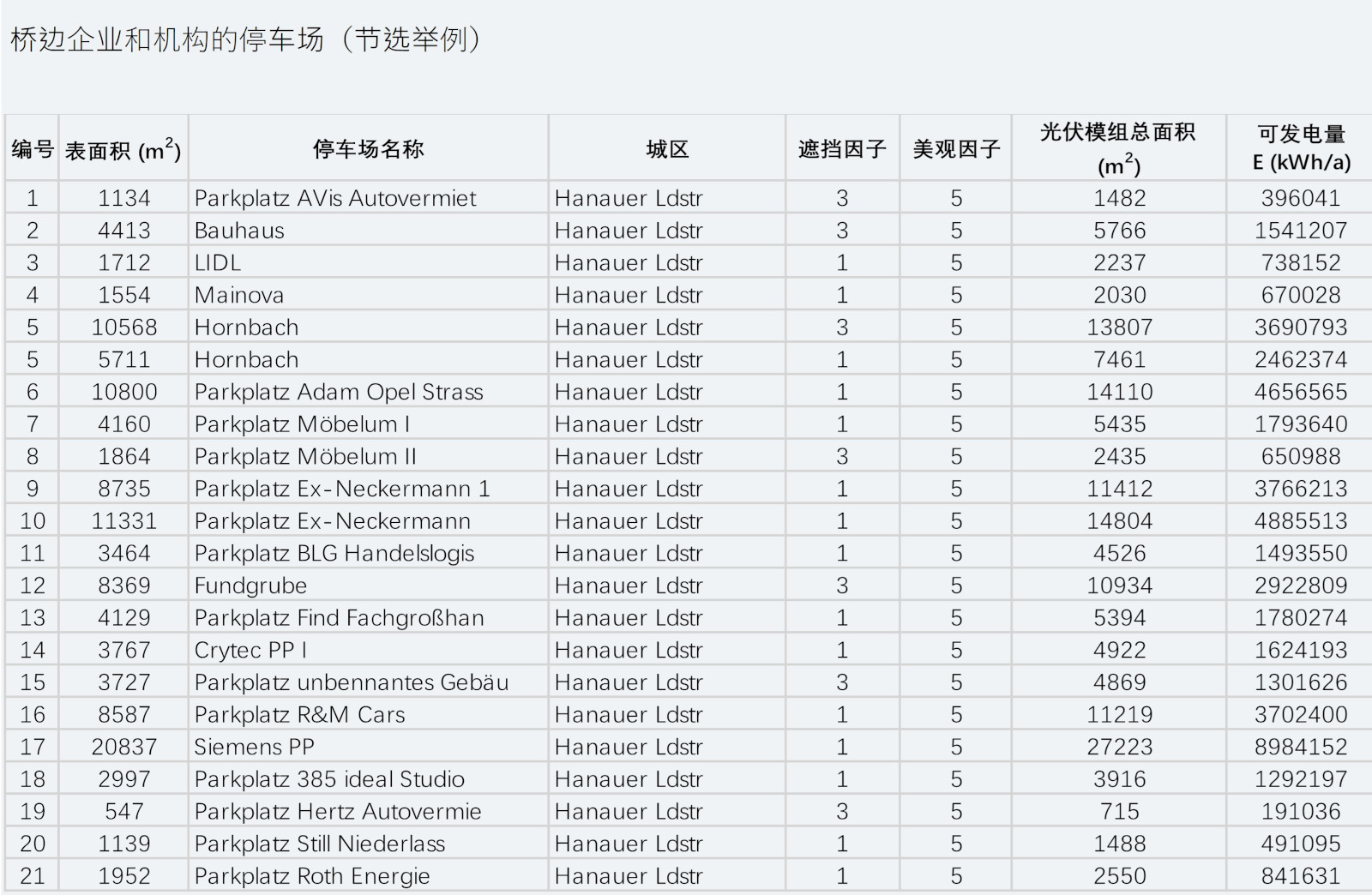Click energy value 1292197
Viewport: 1372px width, 895px height.
[1301, 779]
